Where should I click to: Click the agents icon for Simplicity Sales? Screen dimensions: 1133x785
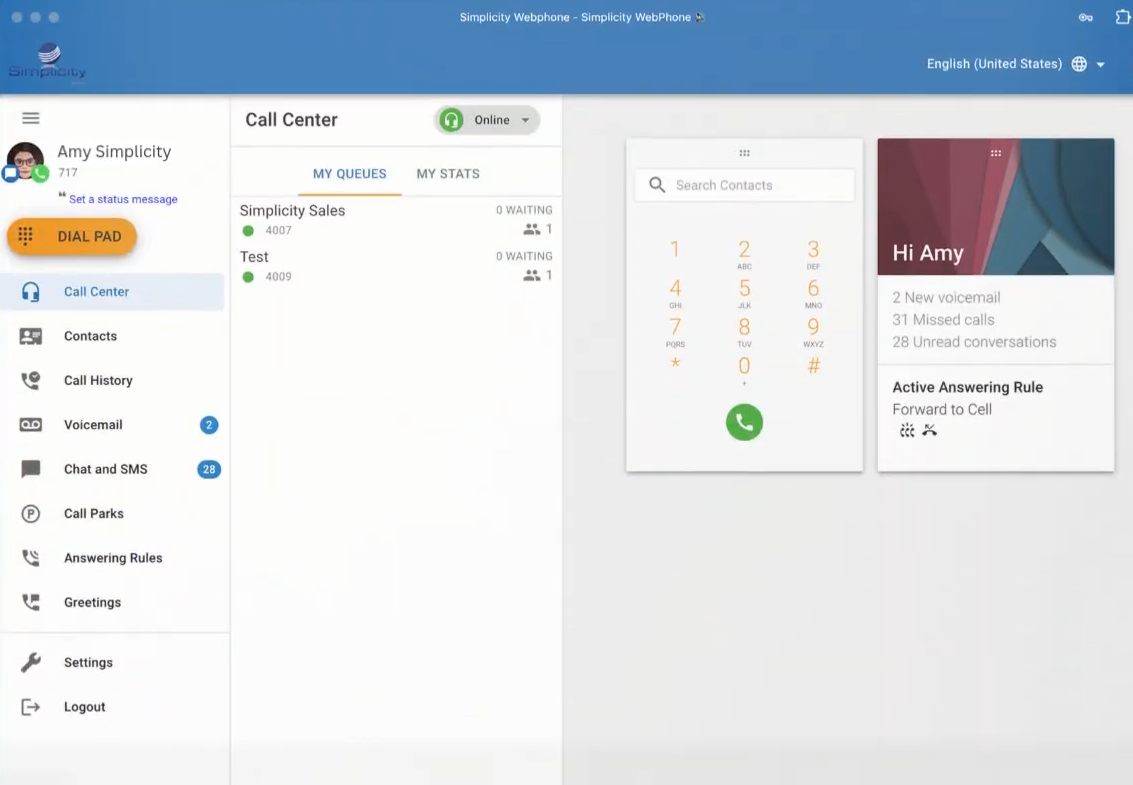click(532, 229)
